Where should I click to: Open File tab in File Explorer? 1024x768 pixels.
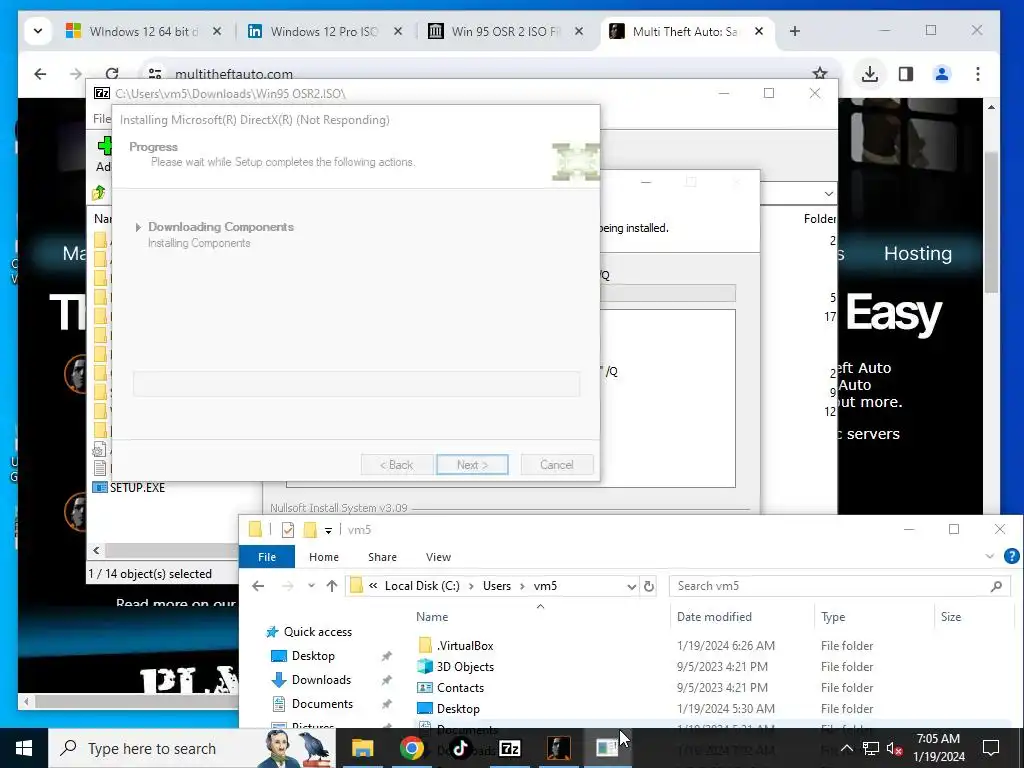point(266,557)
